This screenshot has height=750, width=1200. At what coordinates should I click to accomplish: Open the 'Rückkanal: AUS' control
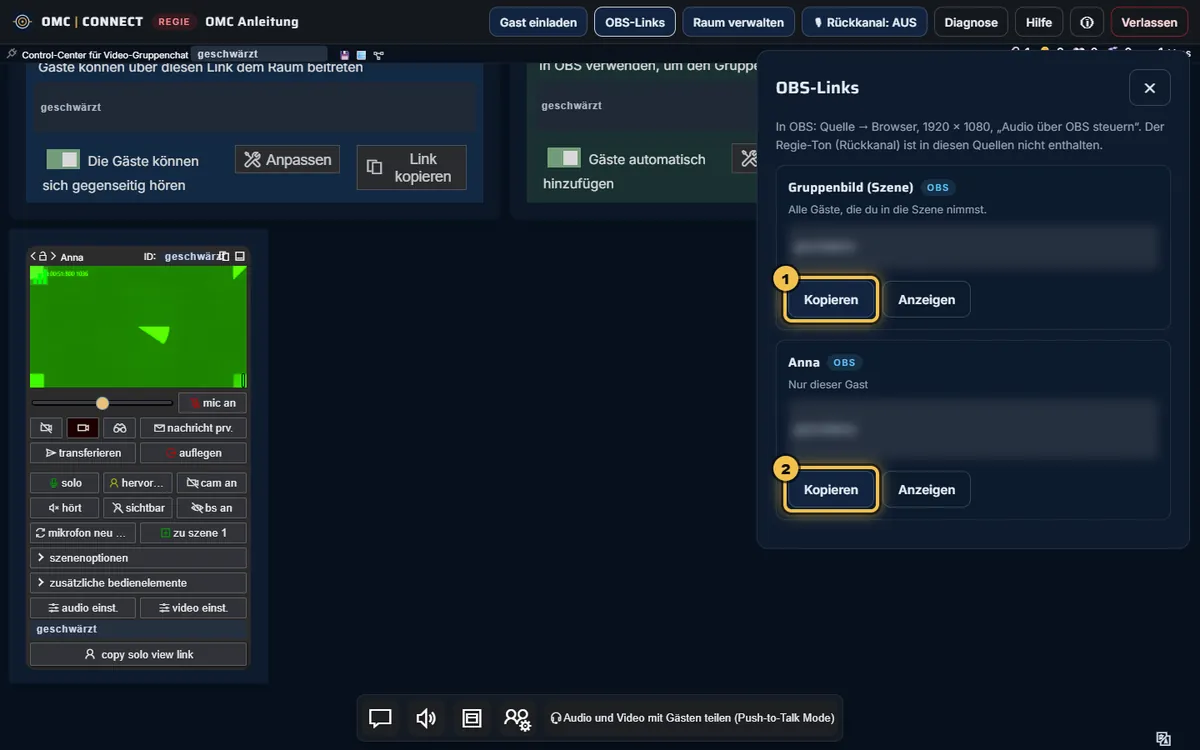point(865,22)
